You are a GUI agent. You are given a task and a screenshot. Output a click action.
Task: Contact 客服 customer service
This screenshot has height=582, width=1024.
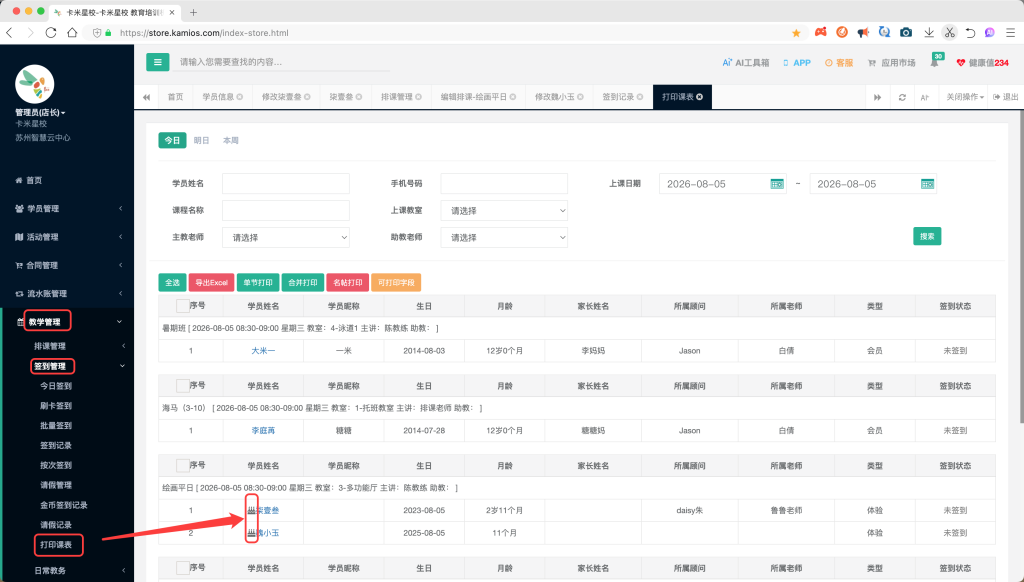click(839, 63)
